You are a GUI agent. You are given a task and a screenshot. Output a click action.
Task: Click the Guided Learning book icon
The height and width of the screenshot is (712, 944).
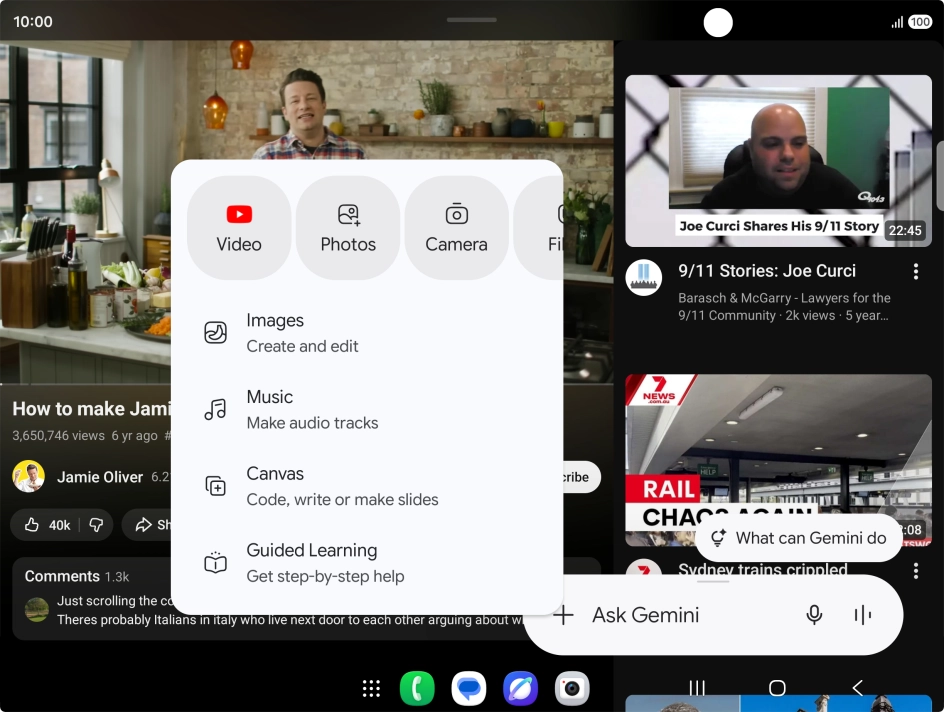(216, 562)
